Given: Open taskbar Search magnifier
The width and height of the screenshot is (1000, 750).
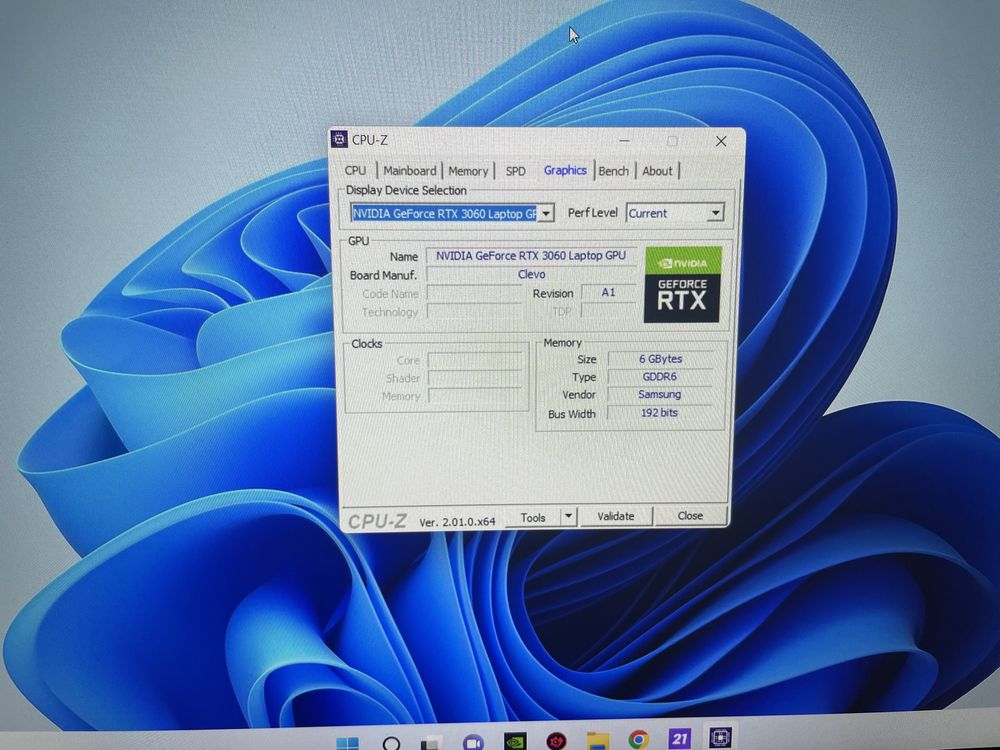Looking at the screenshot, I should [391, 744].
